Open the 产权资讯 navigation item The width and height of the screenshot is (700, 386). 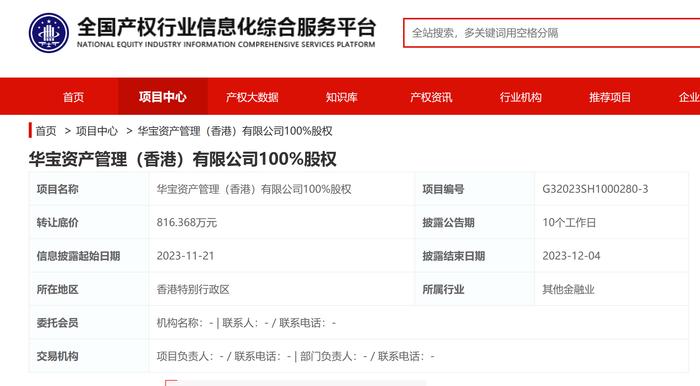[x=431, y=97]
